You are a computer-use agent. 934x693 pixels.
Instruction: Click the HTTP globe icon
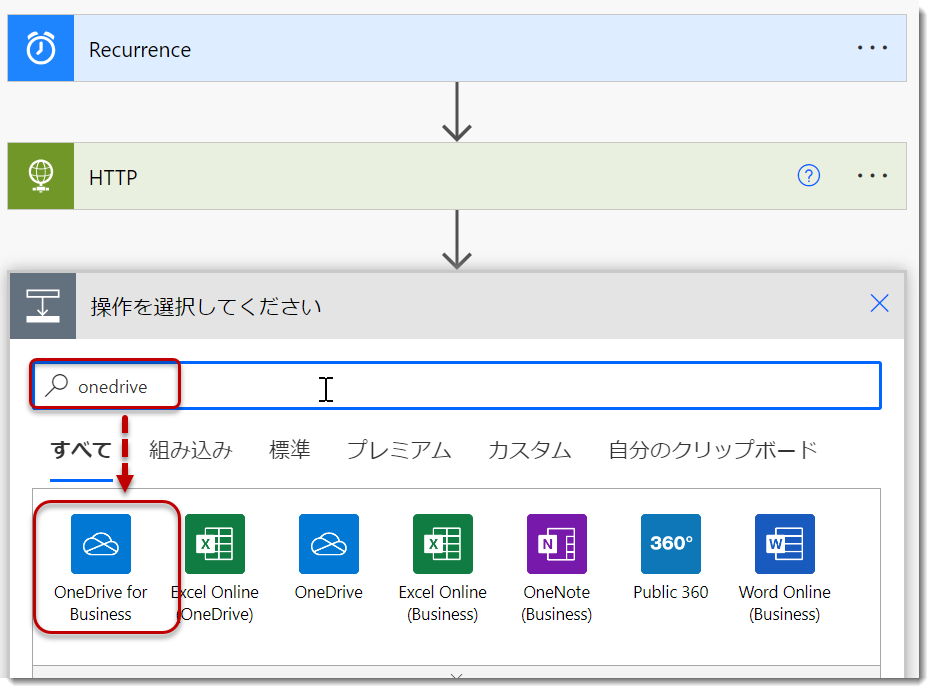tap(41, 176)
